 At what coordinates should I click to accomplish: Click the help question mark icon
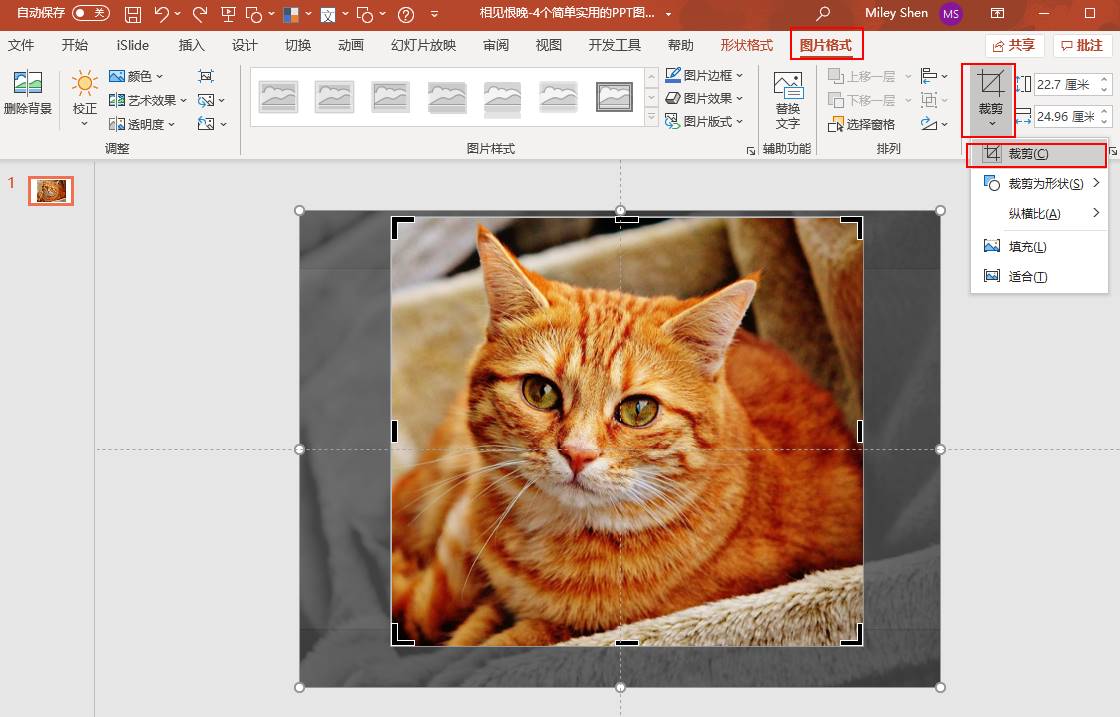405,14
